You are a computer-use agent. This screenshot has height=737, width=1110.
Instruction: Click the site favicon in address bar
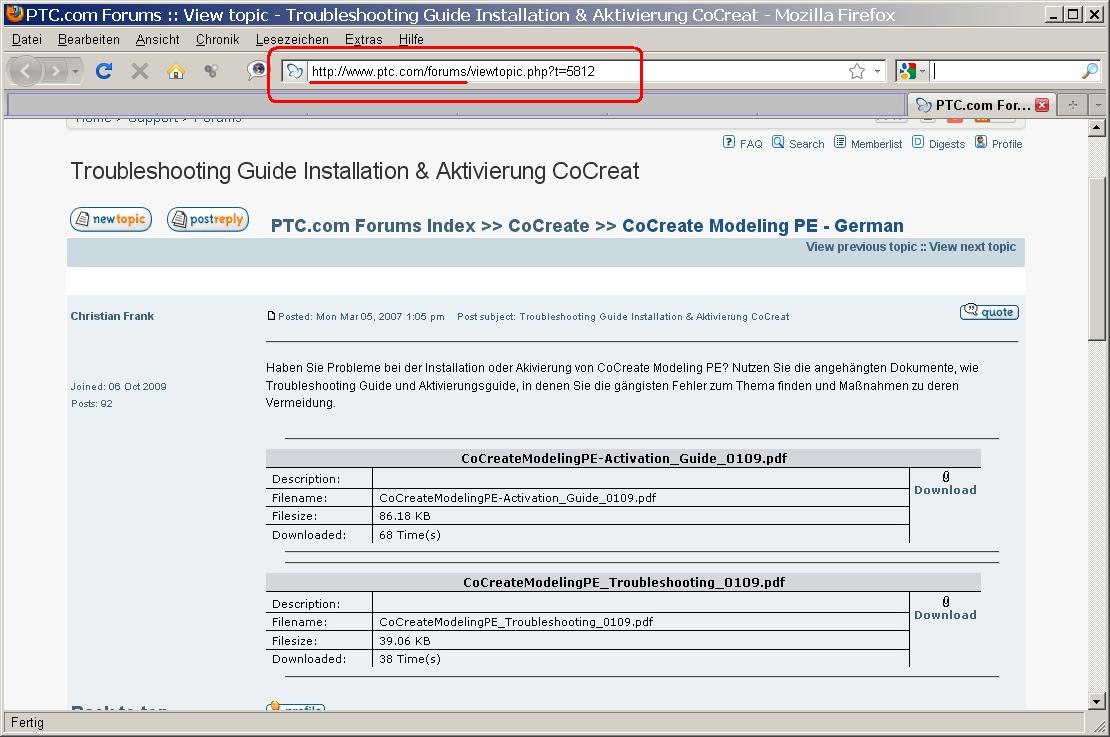pyautogui.click(x=294, y=71)
